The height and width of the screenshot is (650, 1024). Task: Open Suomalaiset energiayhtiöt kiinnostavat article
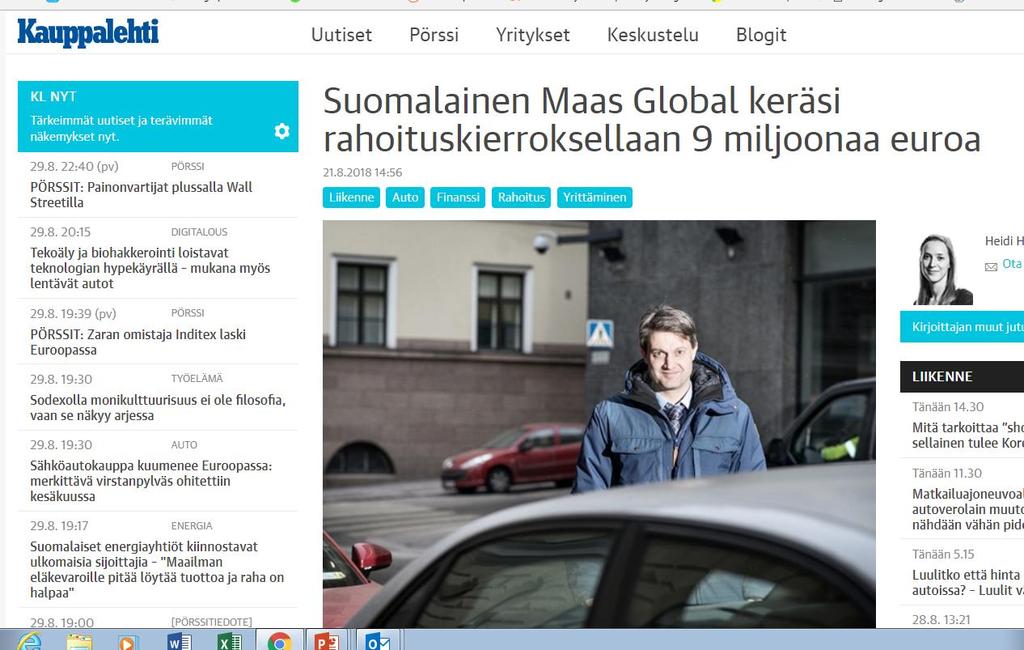(x=157, y=570)
